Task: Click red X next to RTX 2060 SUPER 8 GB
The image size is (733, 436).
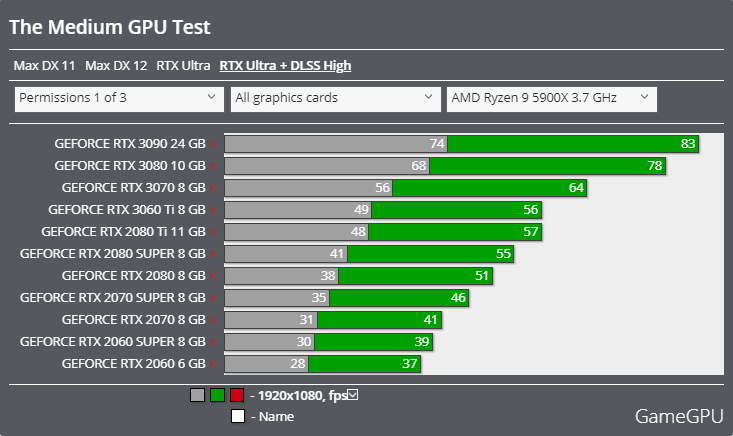Action: pos(213,342)
